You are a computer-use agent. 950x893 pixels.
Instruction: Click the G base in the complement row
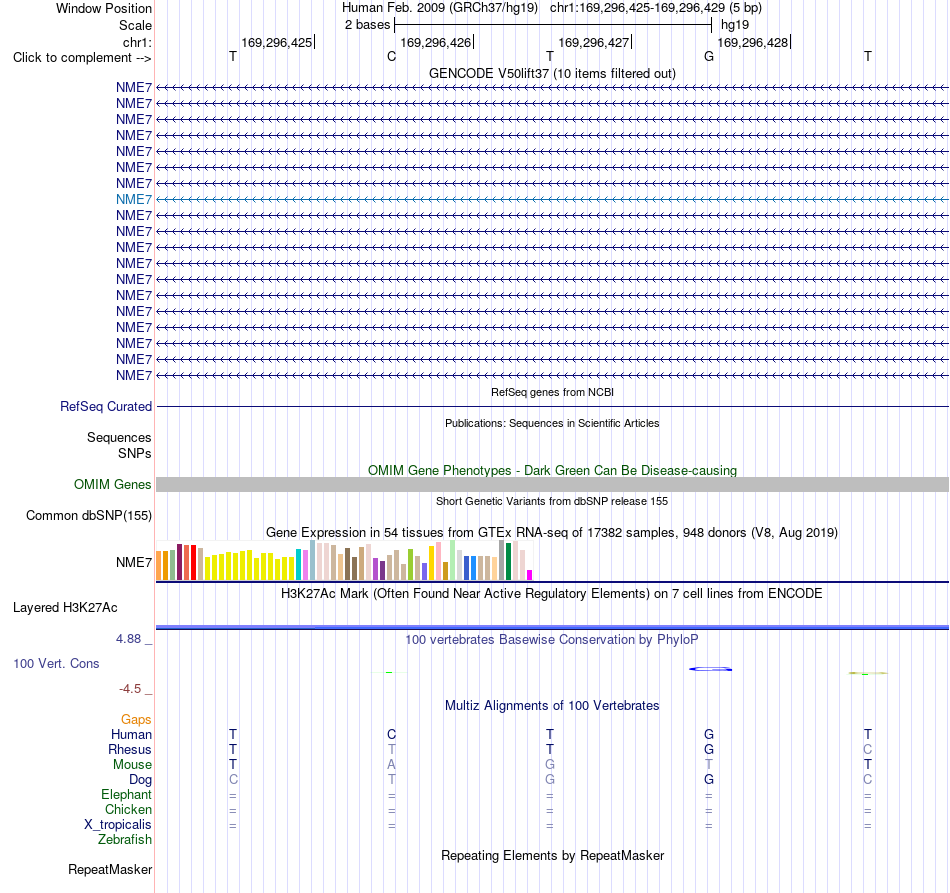click(x=709, y=56)
